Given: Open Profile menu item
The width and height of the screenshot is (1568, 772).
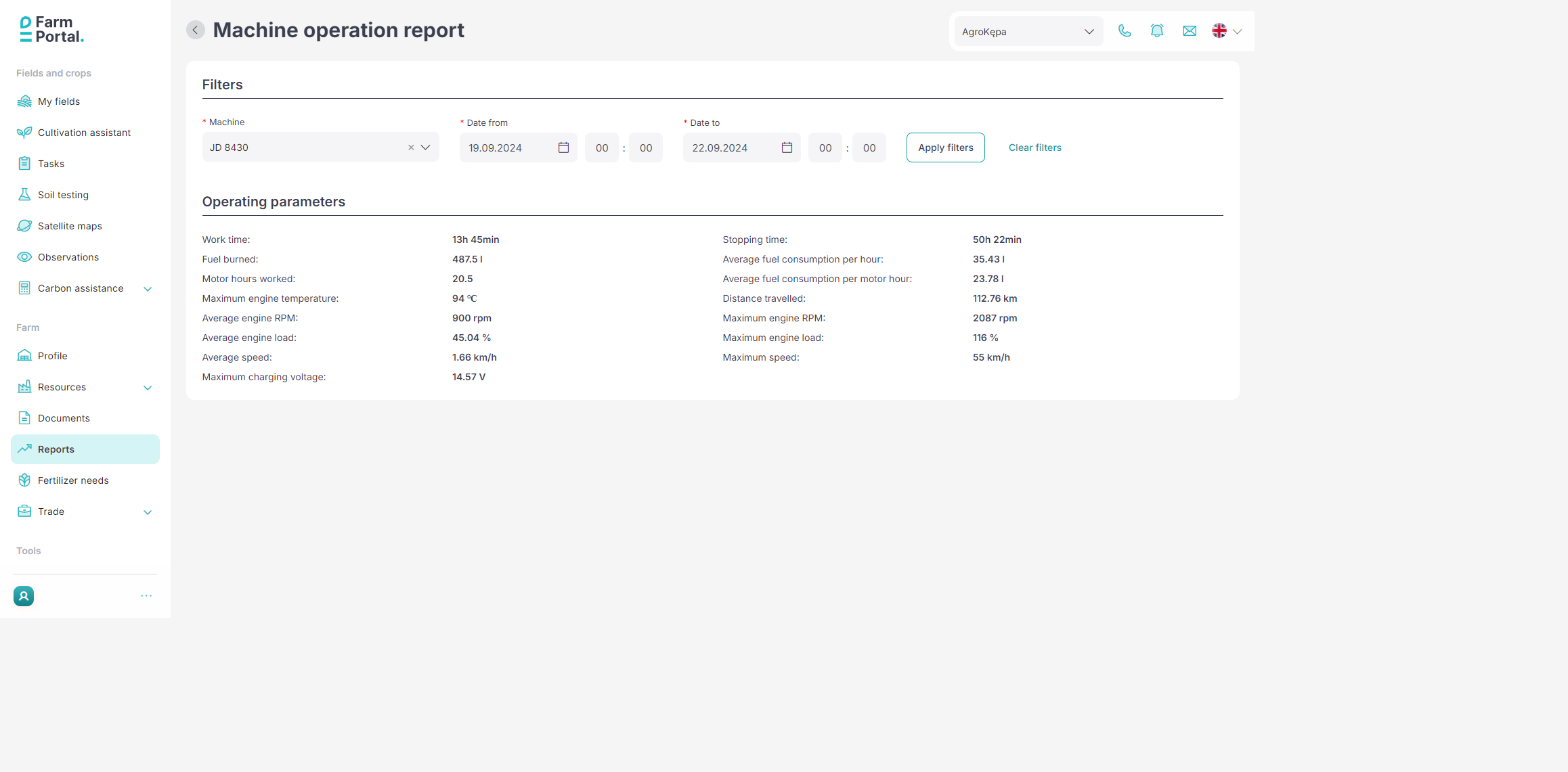Looking at the screenshot, I should click(85, 356).
